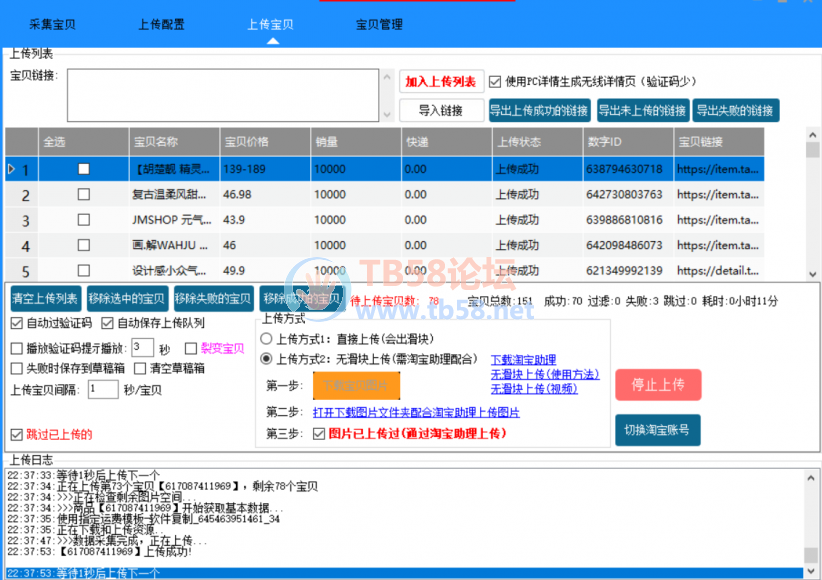Click down arrow of upload table scrollbar
Screen dimensions: 822x580
point(813,274)
